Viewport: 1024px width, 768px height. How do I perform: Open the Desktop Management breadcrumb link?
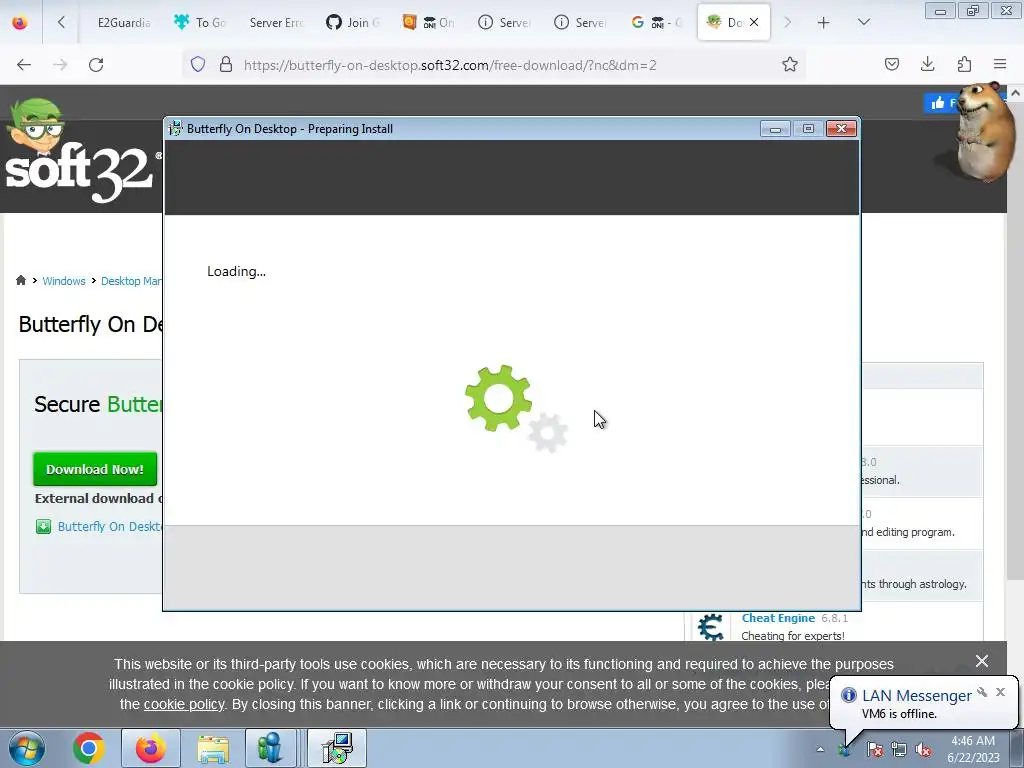131,281
